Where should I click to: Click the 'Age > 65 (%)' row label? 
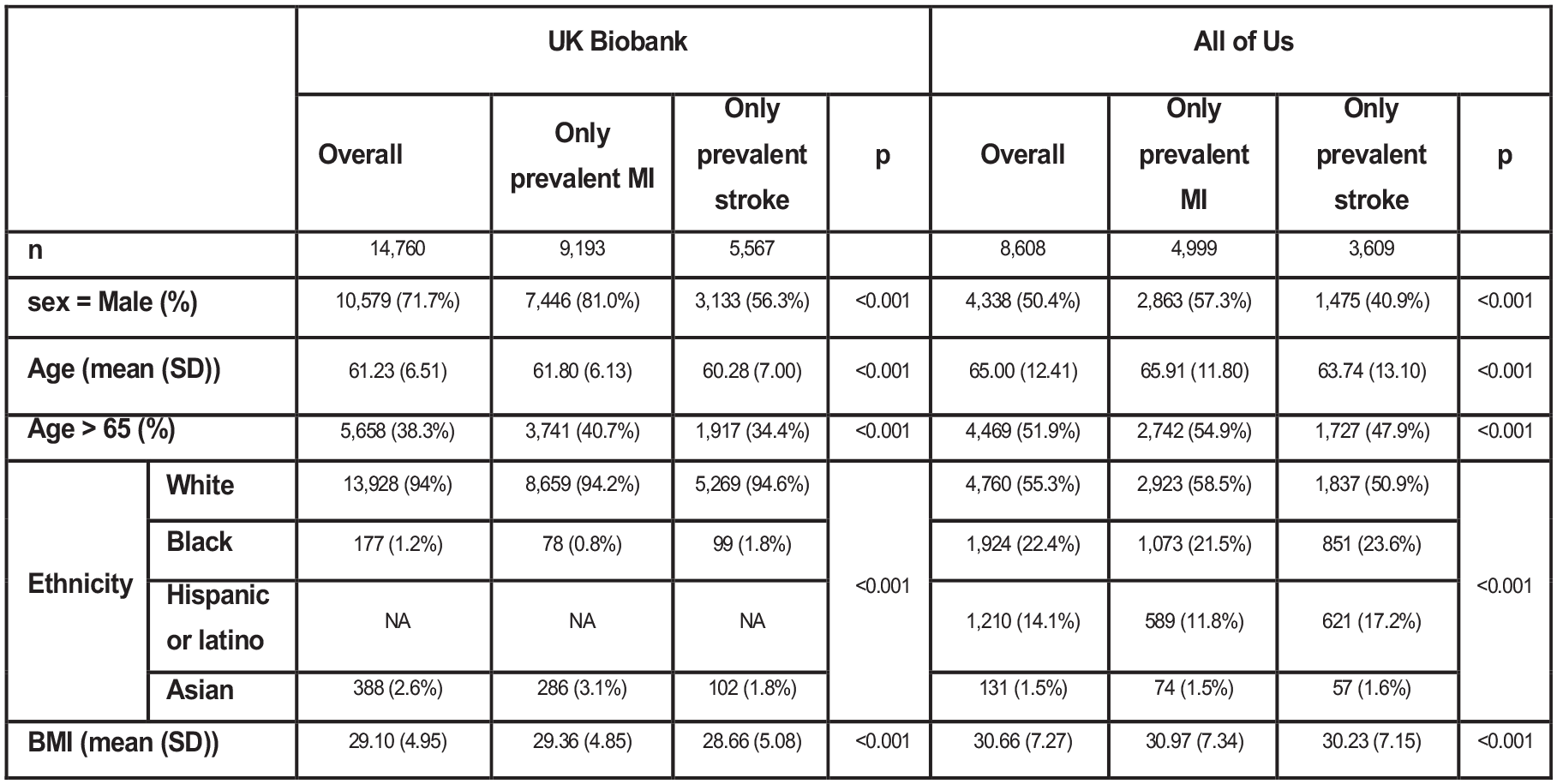101,428
